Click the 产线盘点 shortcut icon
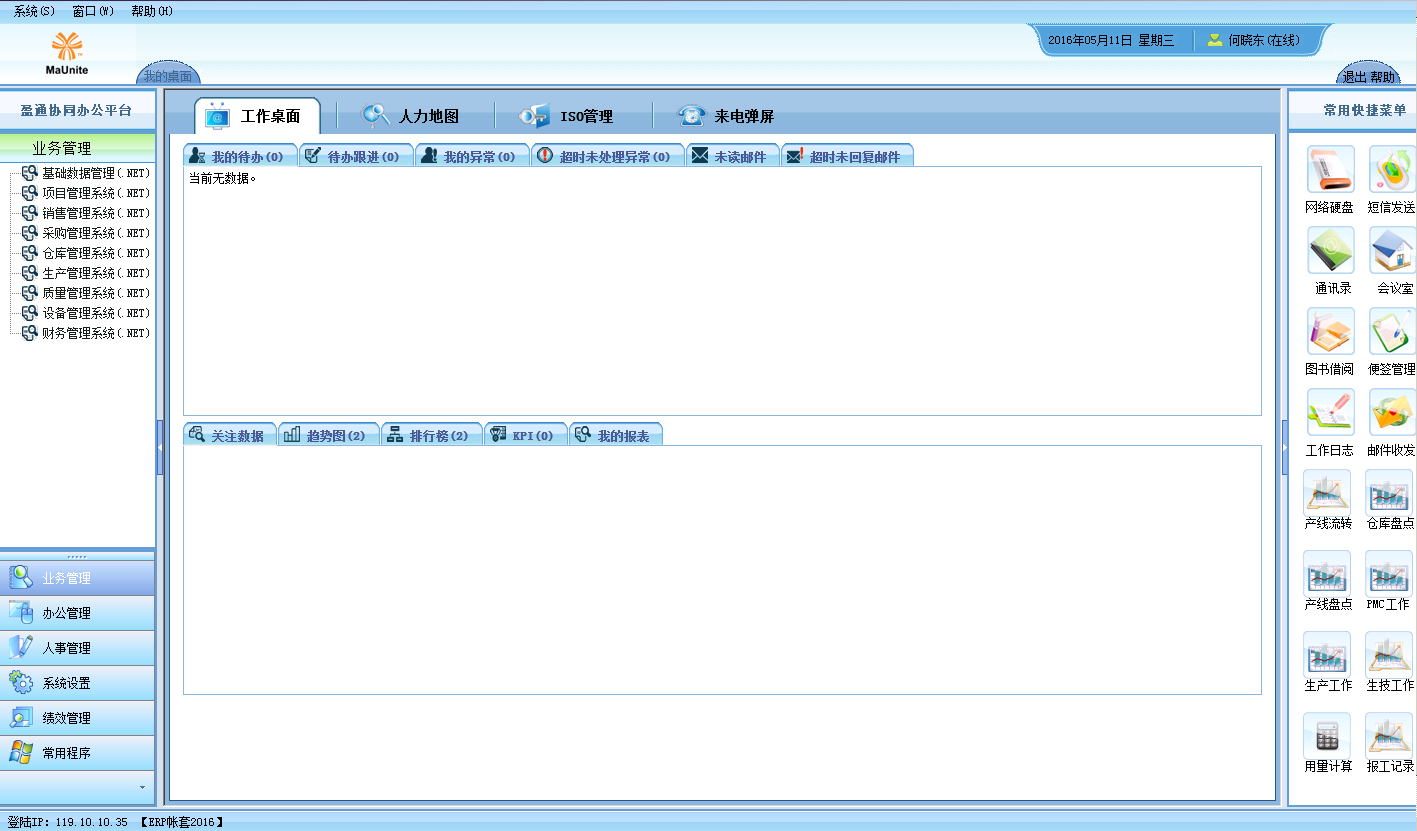The image size is (1417, 831). (1327, 574)
